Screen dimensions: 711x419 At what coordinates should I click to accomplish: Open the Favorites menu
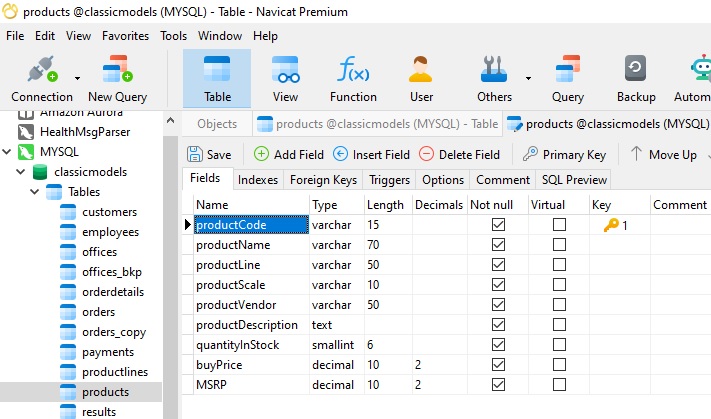[125, 36]
